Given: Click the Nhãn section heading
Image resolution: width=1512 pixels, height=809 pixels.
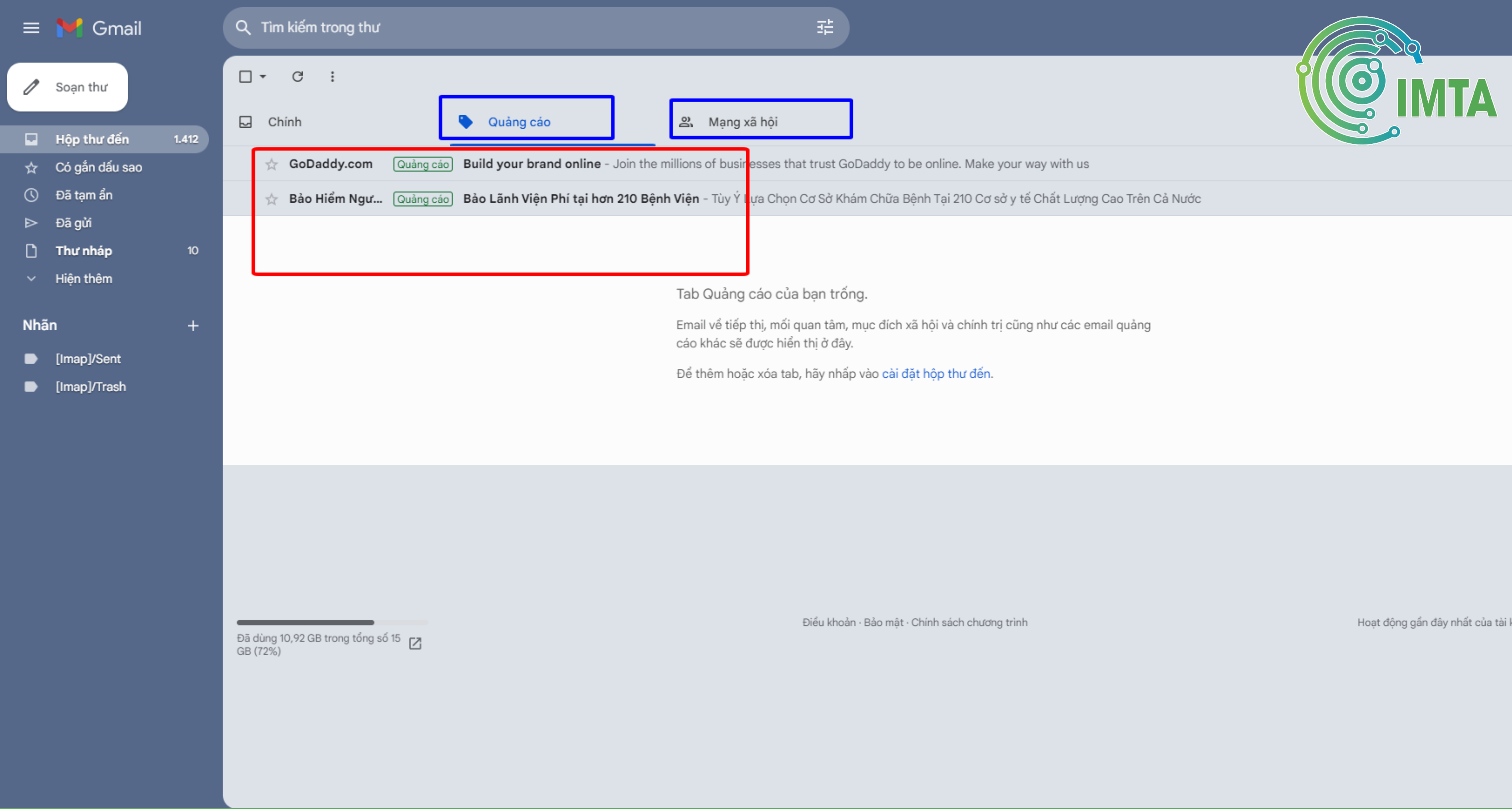Looking at the screenshot, I should click(x=40, y=325).
